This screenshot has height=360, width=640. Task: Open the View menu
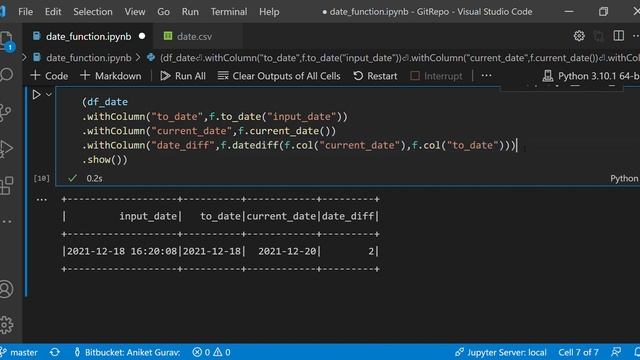(135, 11)
